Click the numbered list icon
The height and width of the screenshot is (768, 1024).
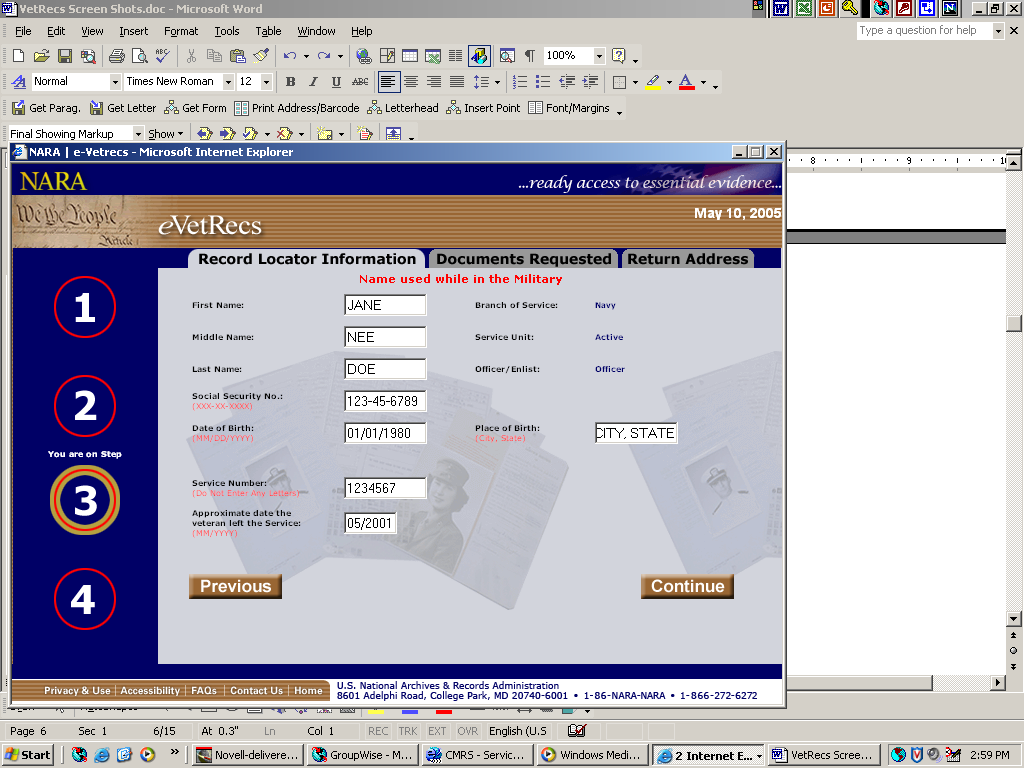point(519,82)
